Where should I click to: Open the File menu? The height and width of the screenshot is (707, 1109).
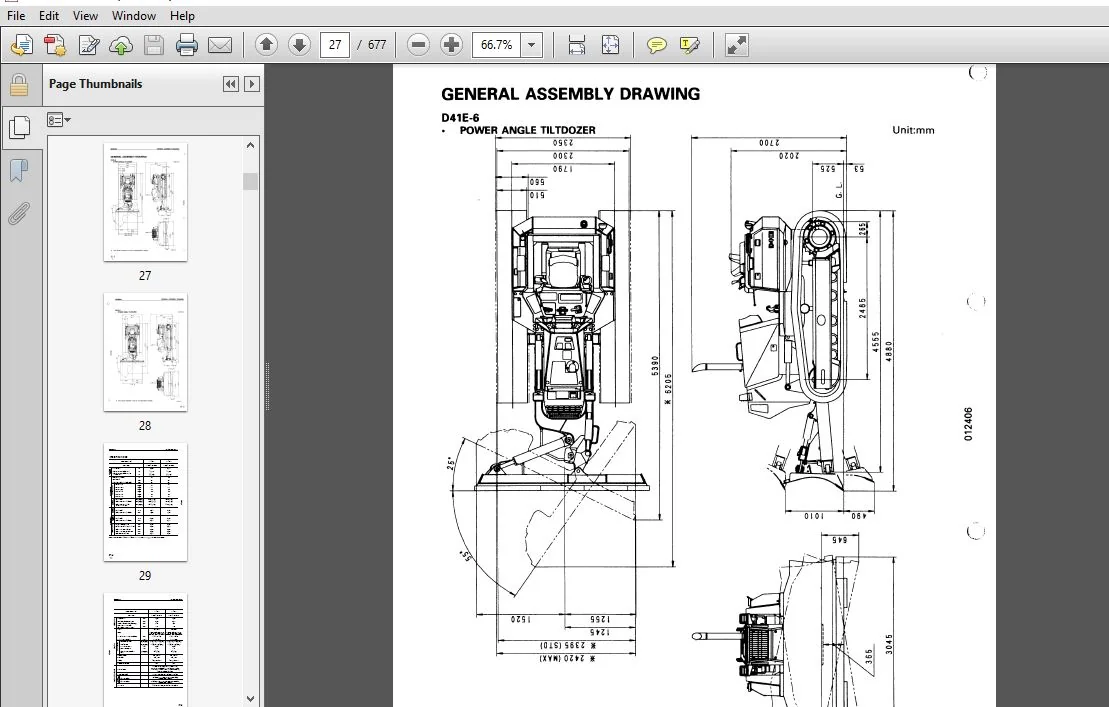pyautogui.click(x=16, y=16)
